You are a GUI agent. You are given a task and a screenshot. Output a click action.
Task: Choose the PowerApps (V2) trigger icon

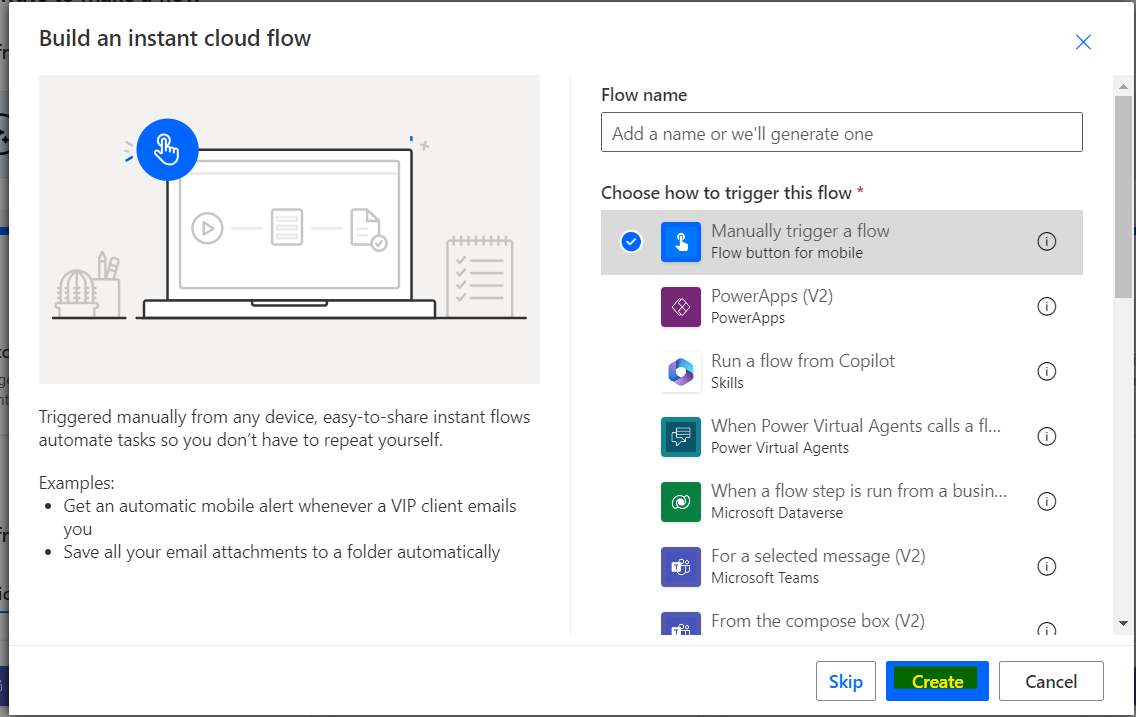pyautogui.click(x=680, y=307)
